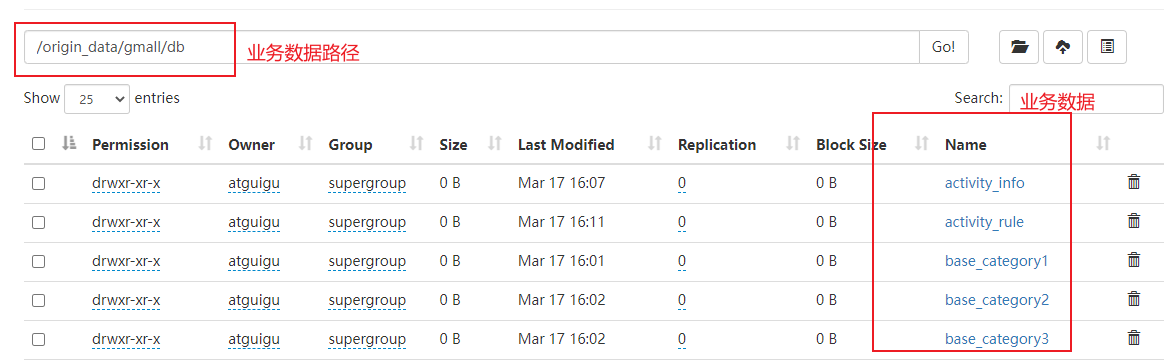This screenshot has width=1166, height=360.
Task: Click owner atguigu in base_category1 row
Action: (x=254, y=261)
